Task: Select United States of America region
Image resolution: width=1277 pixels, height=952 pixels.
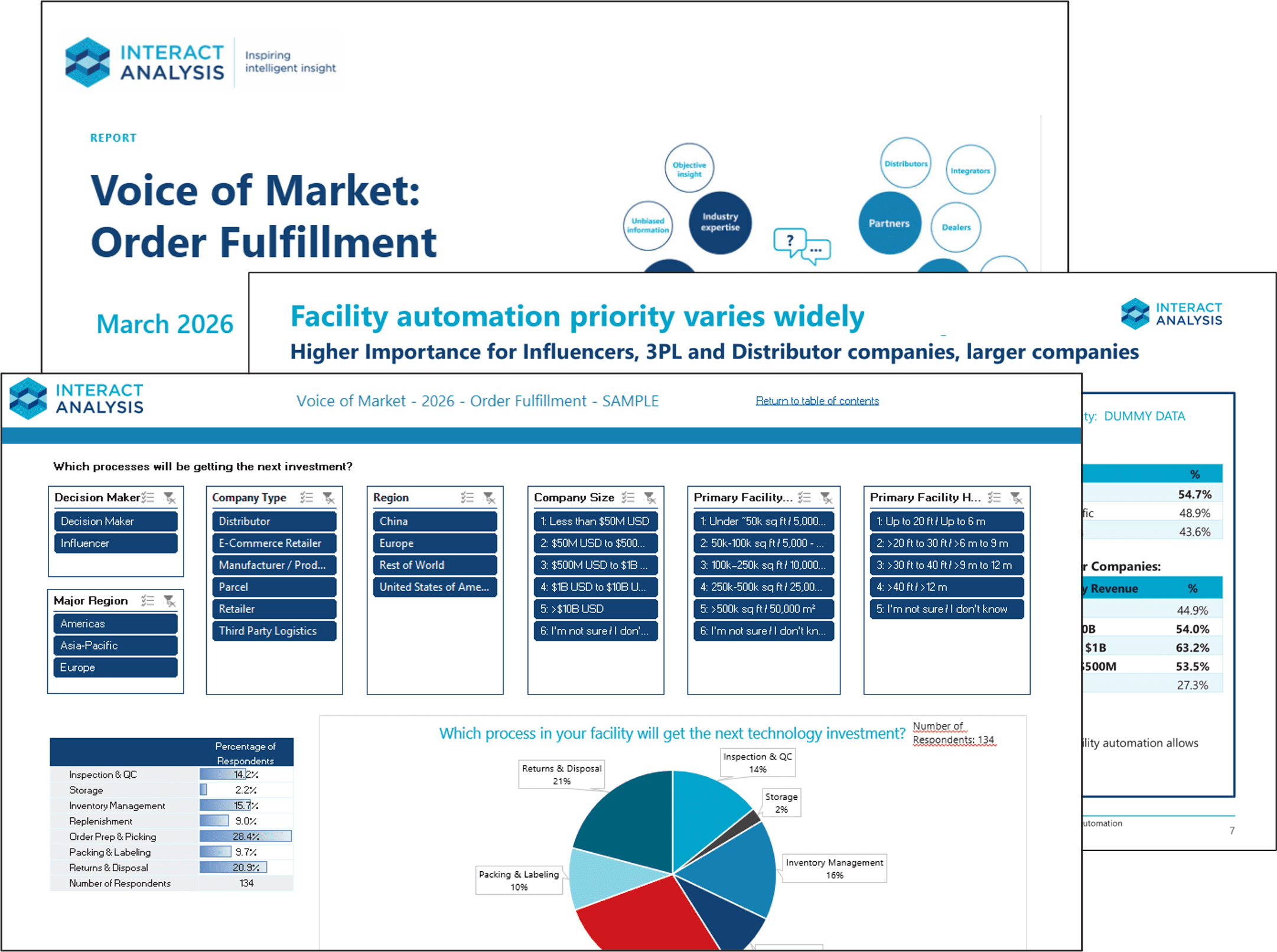Action: pyautogui.click(x=435, y=587)
